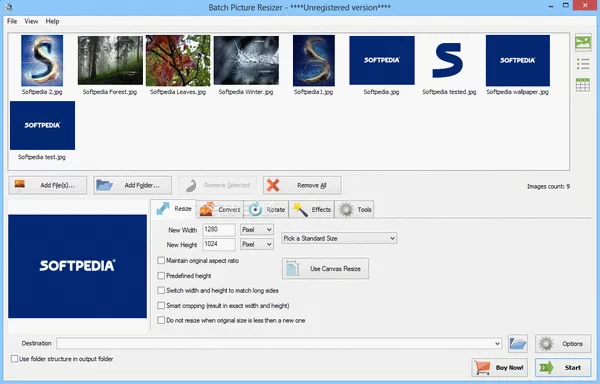This screenshot has height=384, width=600.
Task: Open the New Width unit dropdown
Action: tap(257, 229)
